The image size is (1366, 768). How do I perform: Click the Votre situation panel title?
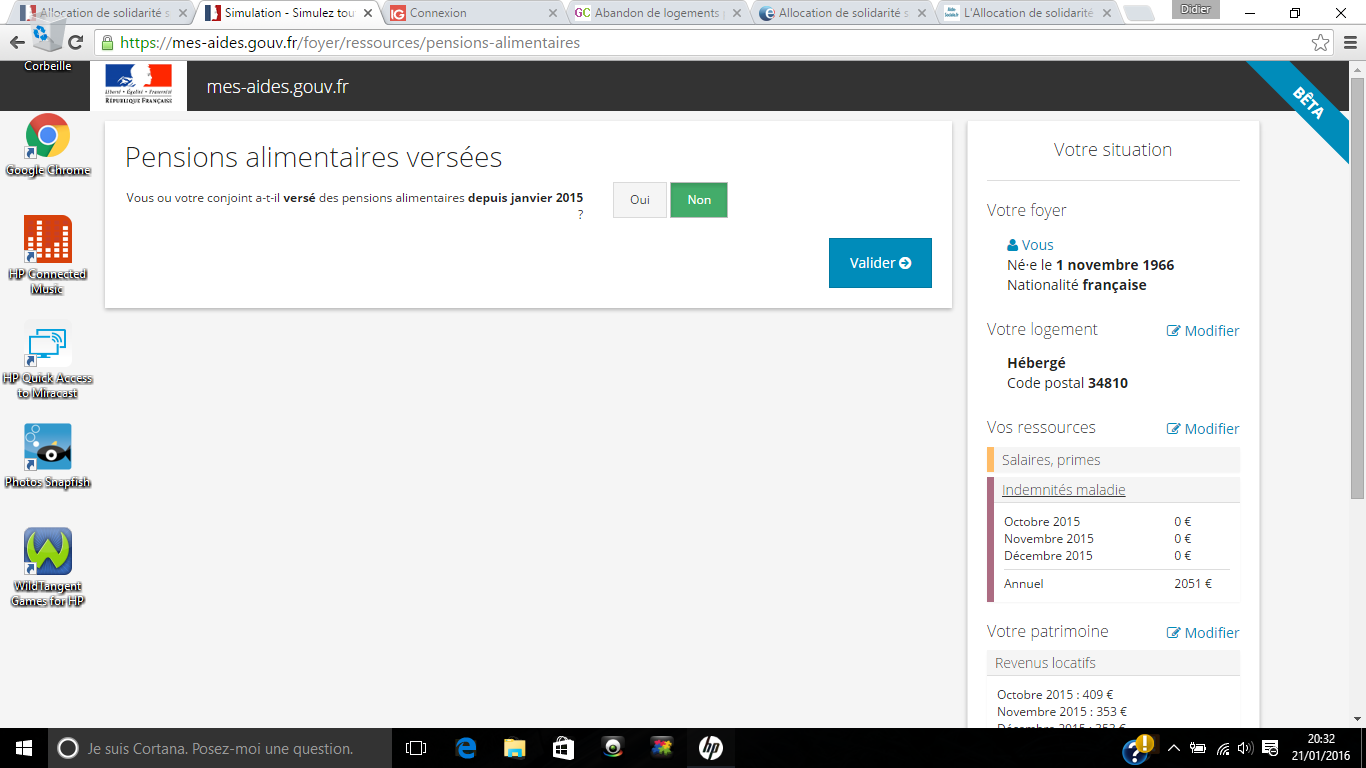click(x=1113, y=150)
